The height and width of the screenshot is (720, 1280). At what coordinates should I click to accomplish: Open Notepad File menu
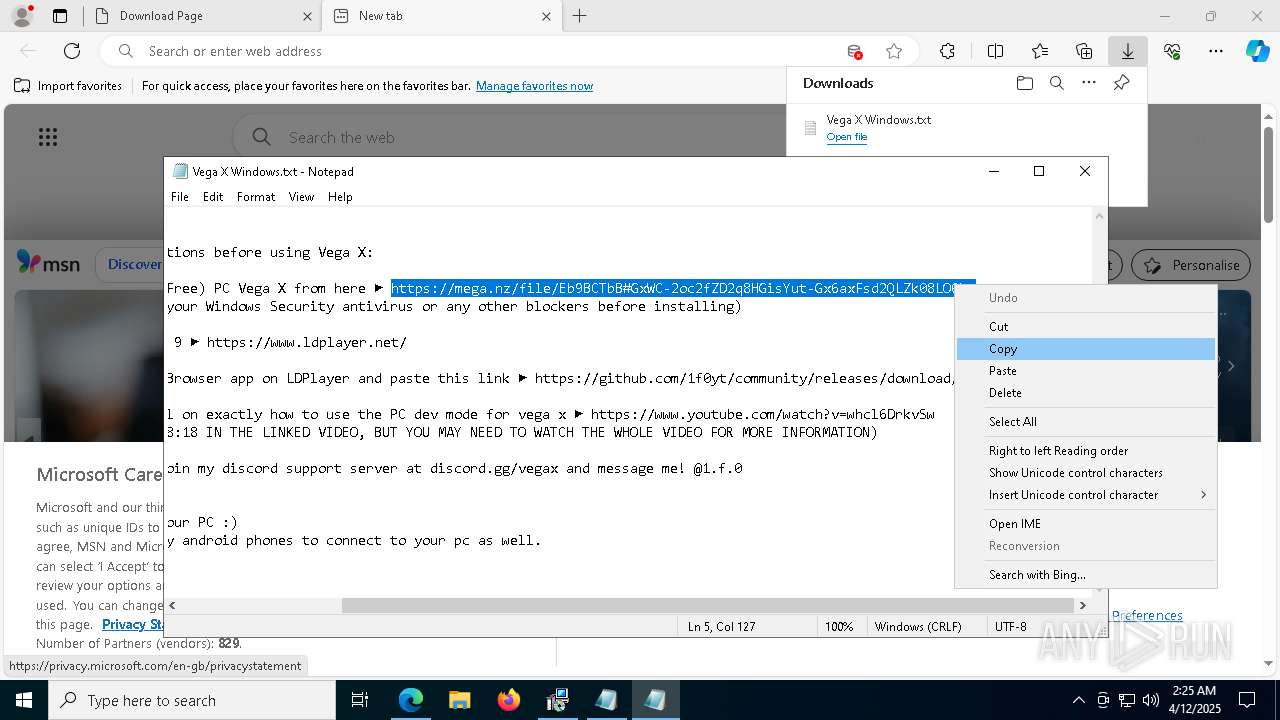pos(180,197)
